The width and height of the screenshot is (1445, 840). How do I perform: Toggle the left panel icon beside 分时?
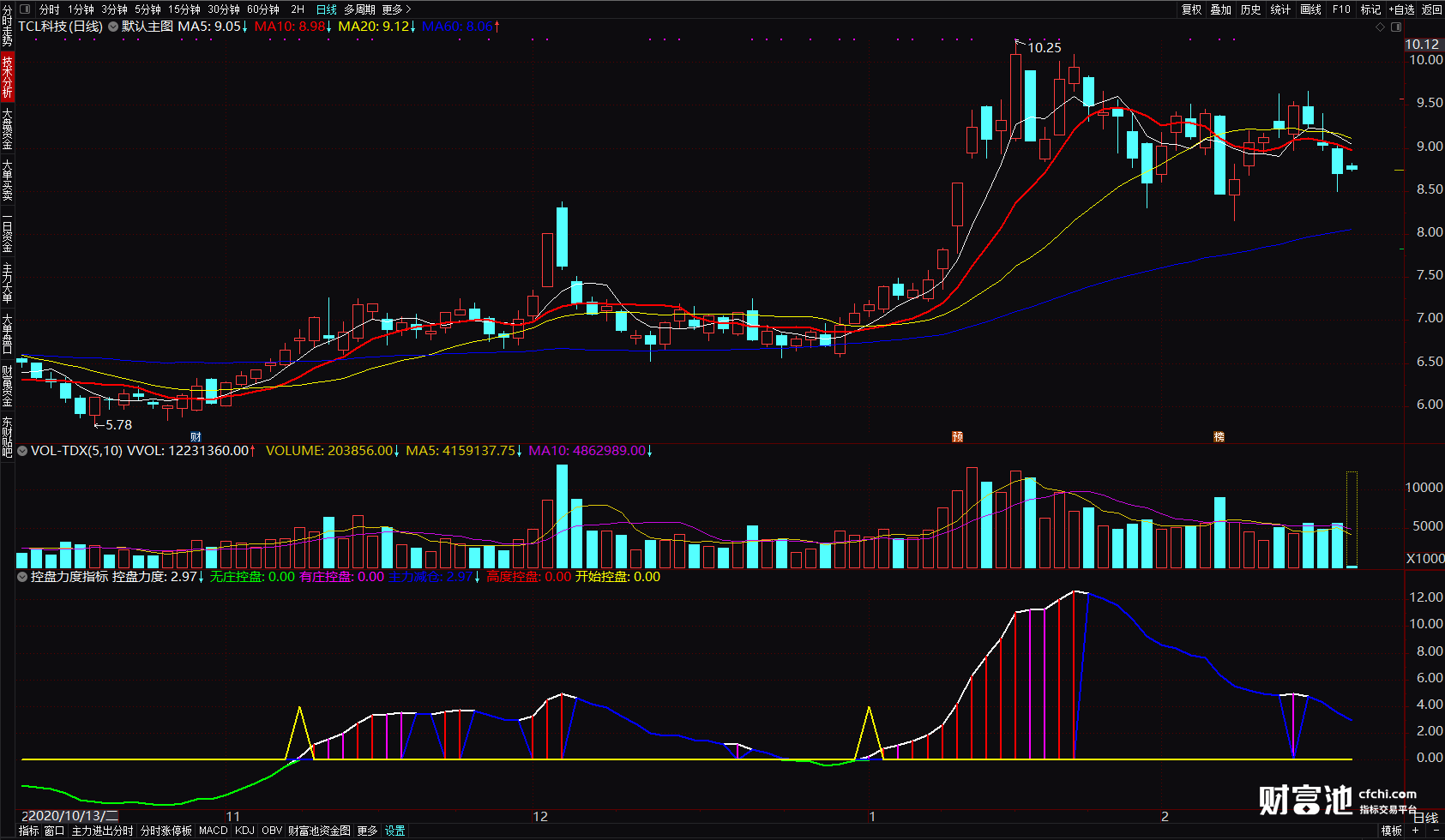pos(24,9)
